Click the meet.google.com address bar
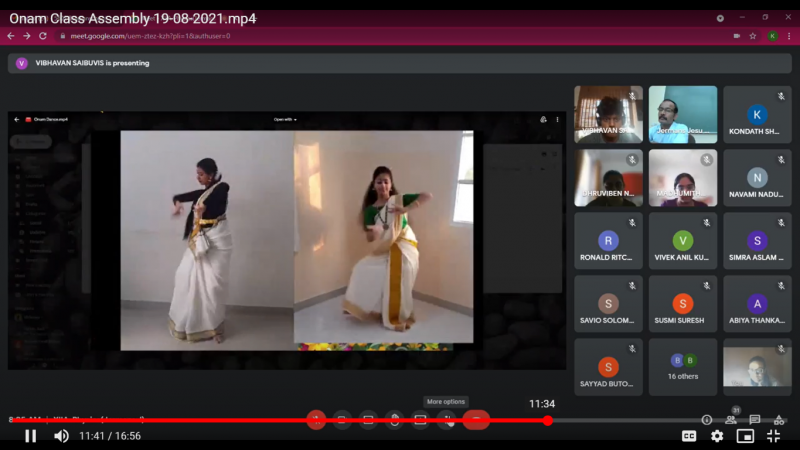800x450 pixels. [150, 36]
